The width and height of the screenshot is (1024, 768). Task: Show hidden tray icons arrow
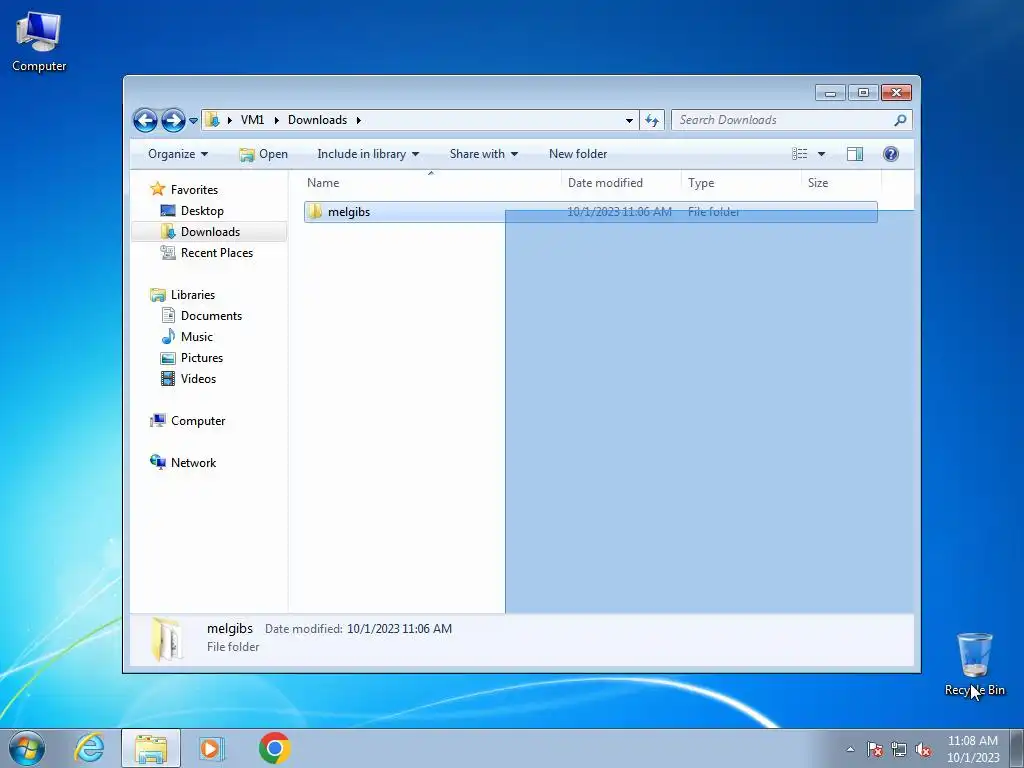(850, 749)
